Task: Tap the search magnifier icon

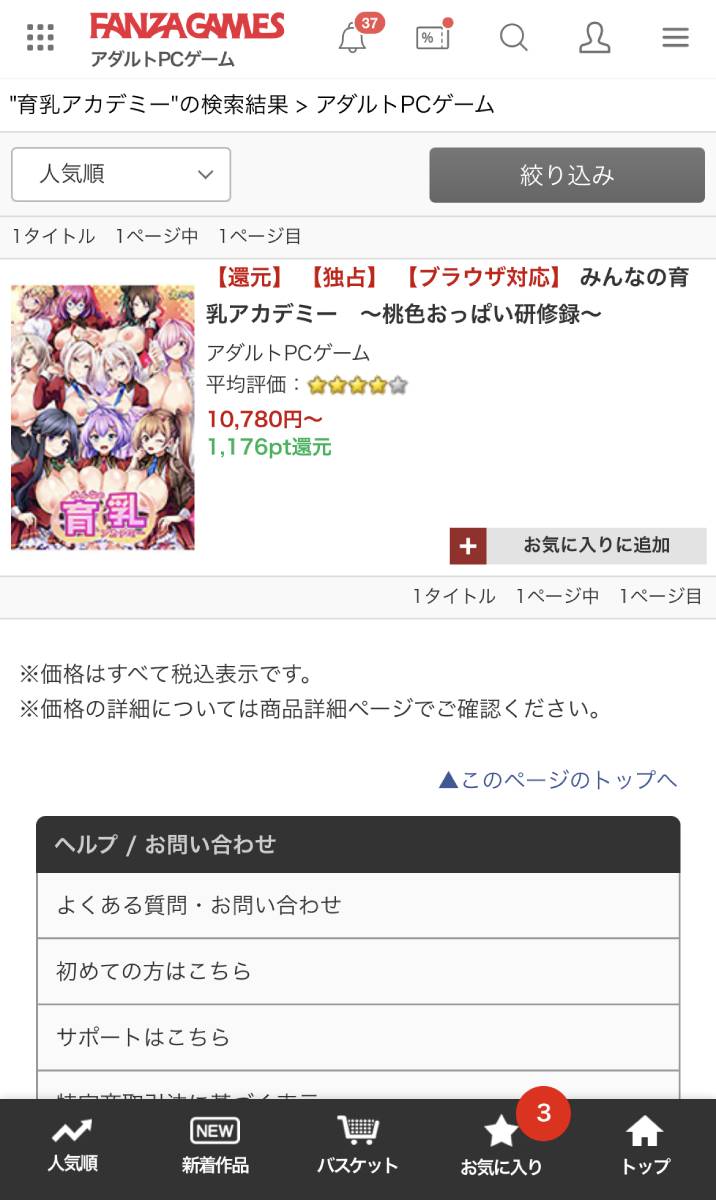Action: pyautogui.click(x=513, y=38)
